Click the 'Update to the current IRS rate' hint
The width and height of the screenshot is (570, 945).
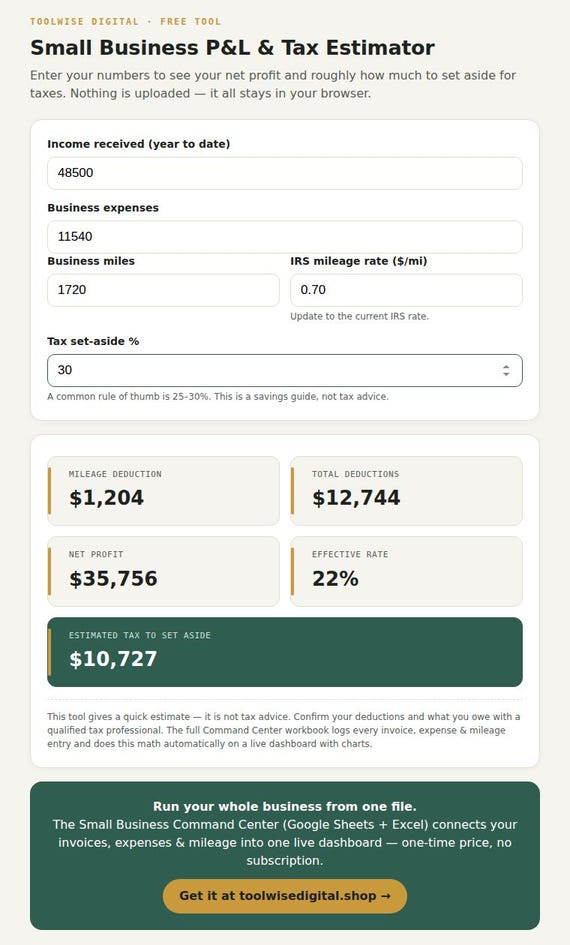[x=360, y=316]
